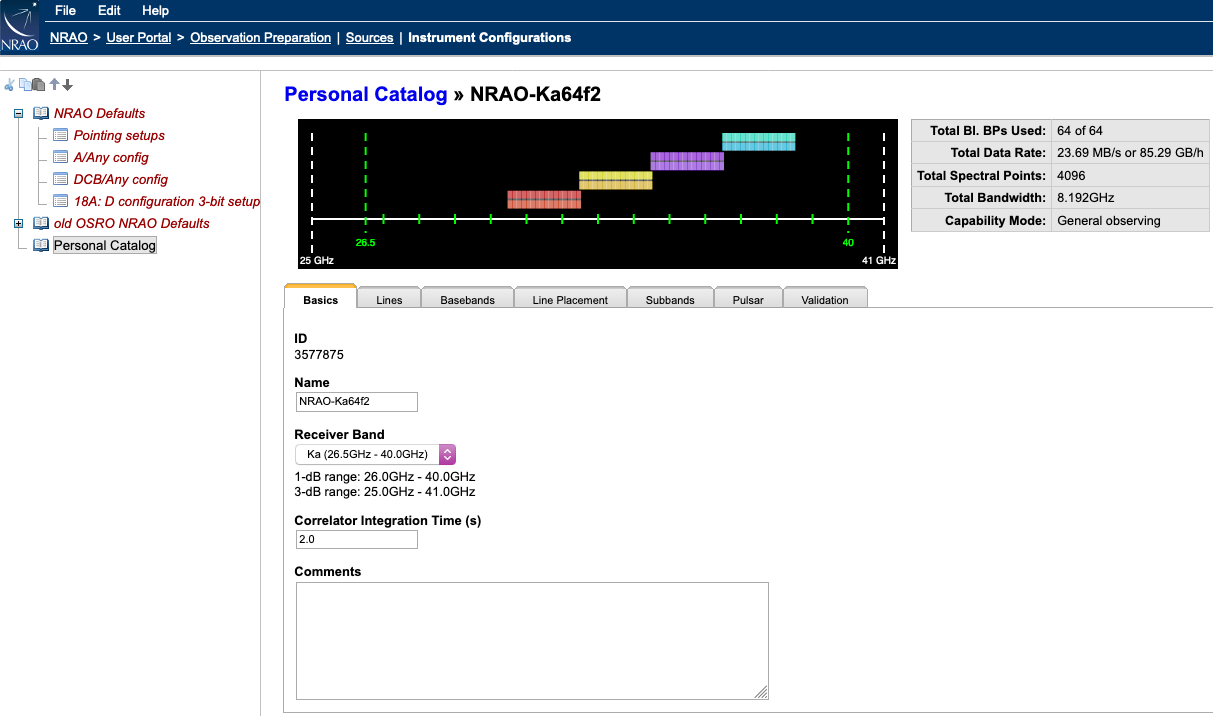This screenshot has height=716, width=1213.
Task: Click the copy icon in tree toolbar
Action: click(x=24, y=85)
